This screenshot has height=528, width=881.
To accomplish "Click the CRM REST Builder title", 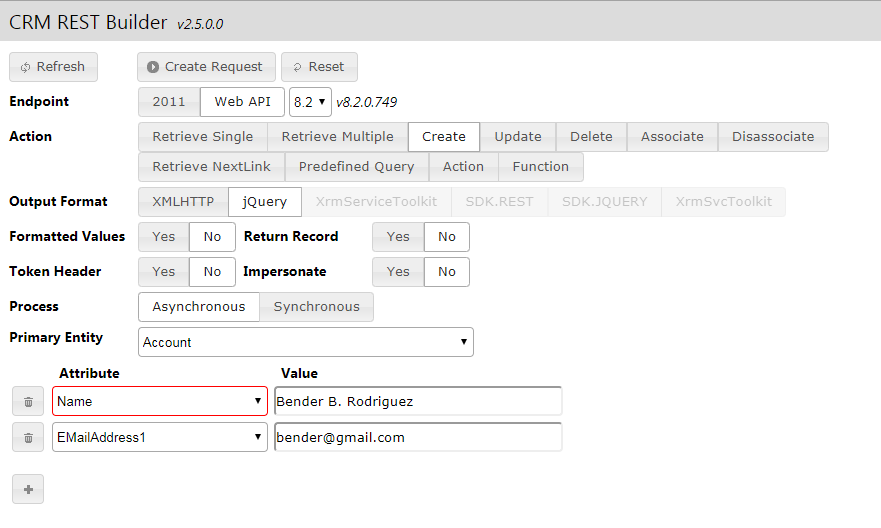I will click(x=88, y=22).
